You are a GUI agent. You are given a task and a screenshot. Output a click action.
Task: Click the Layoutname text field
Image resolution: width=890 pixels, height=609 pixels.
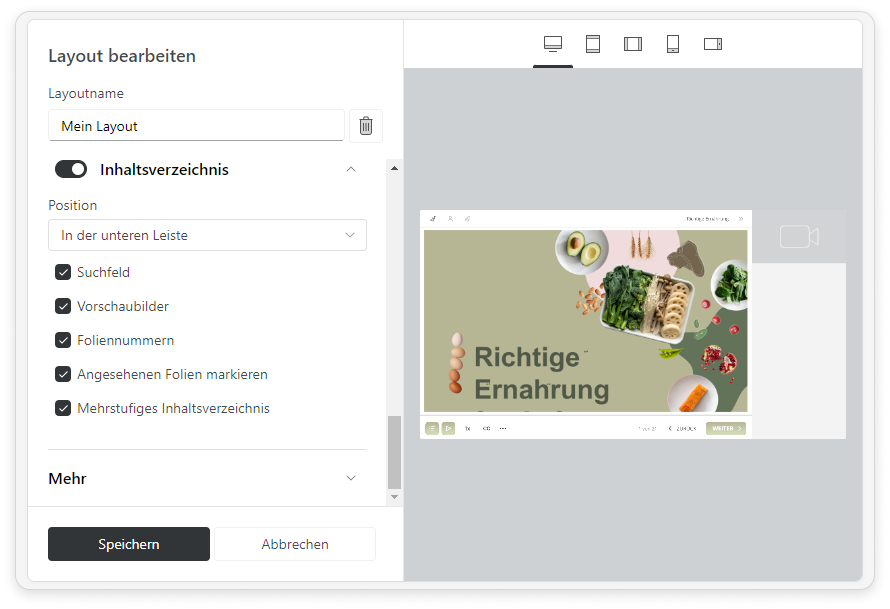pyautogui.click(x=196, y=126)
